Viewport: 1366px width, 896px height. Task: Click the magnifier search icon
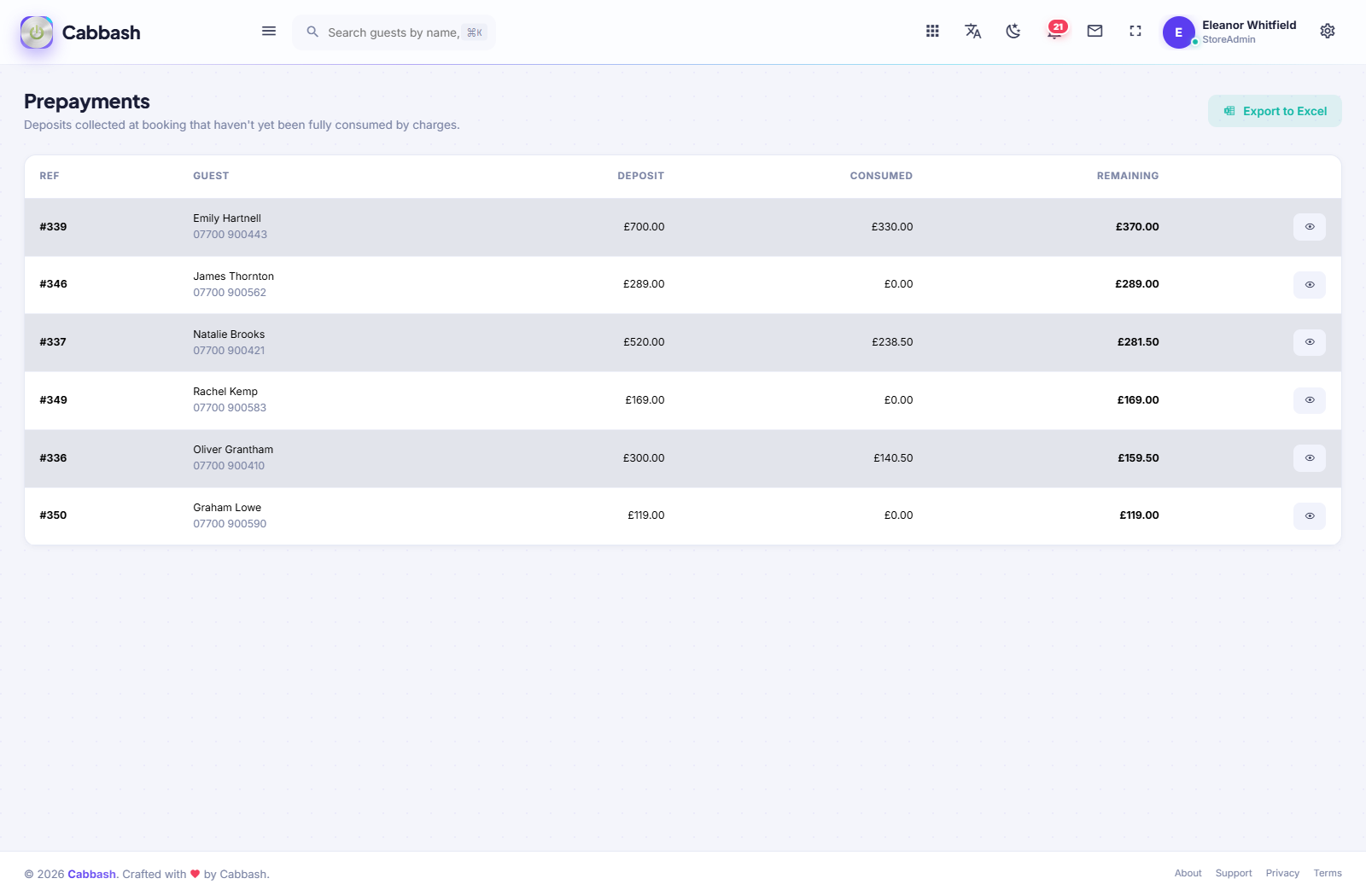pyautogui.click(x=312, y=32)
